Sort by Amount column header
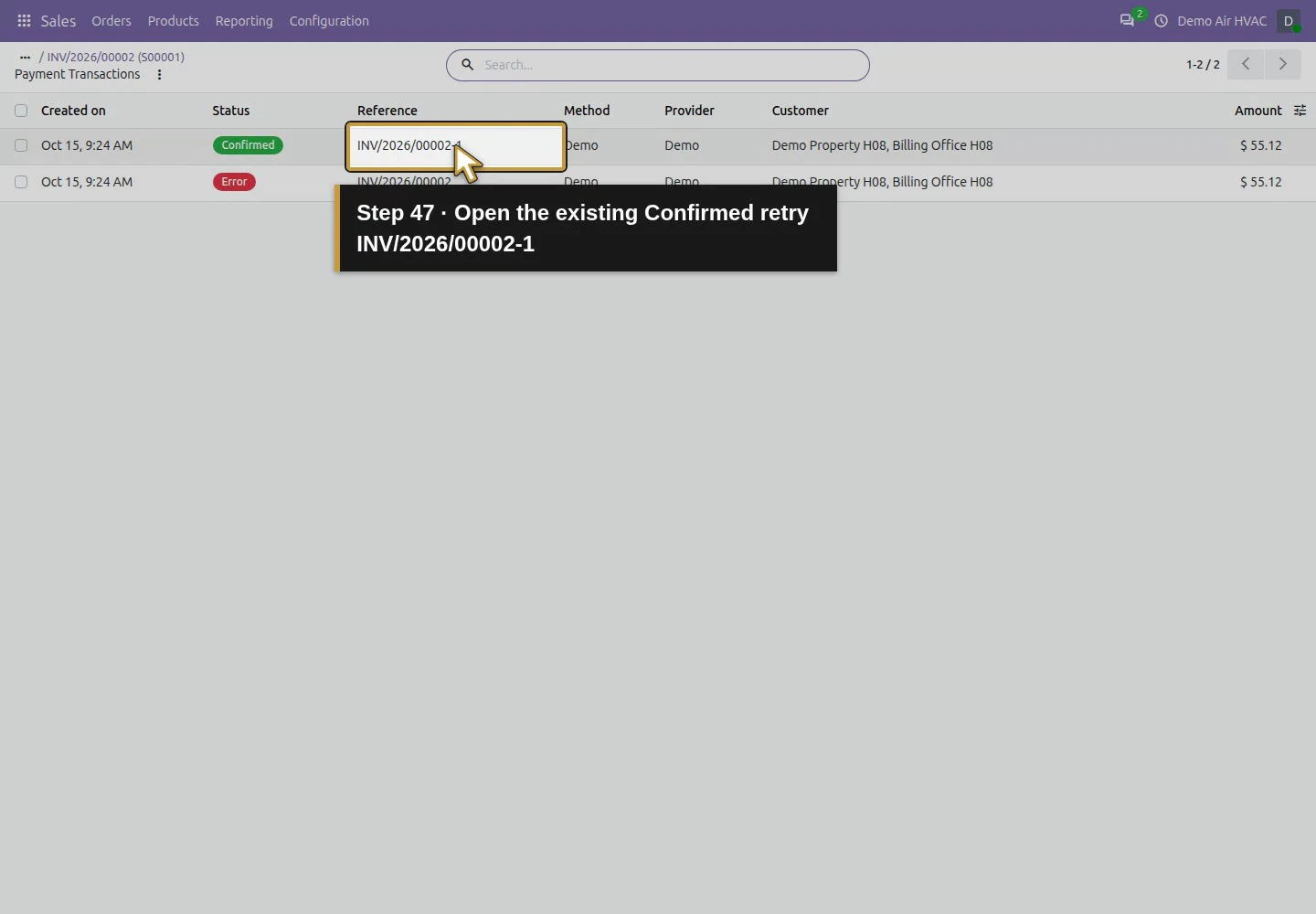 (1258, 111)
